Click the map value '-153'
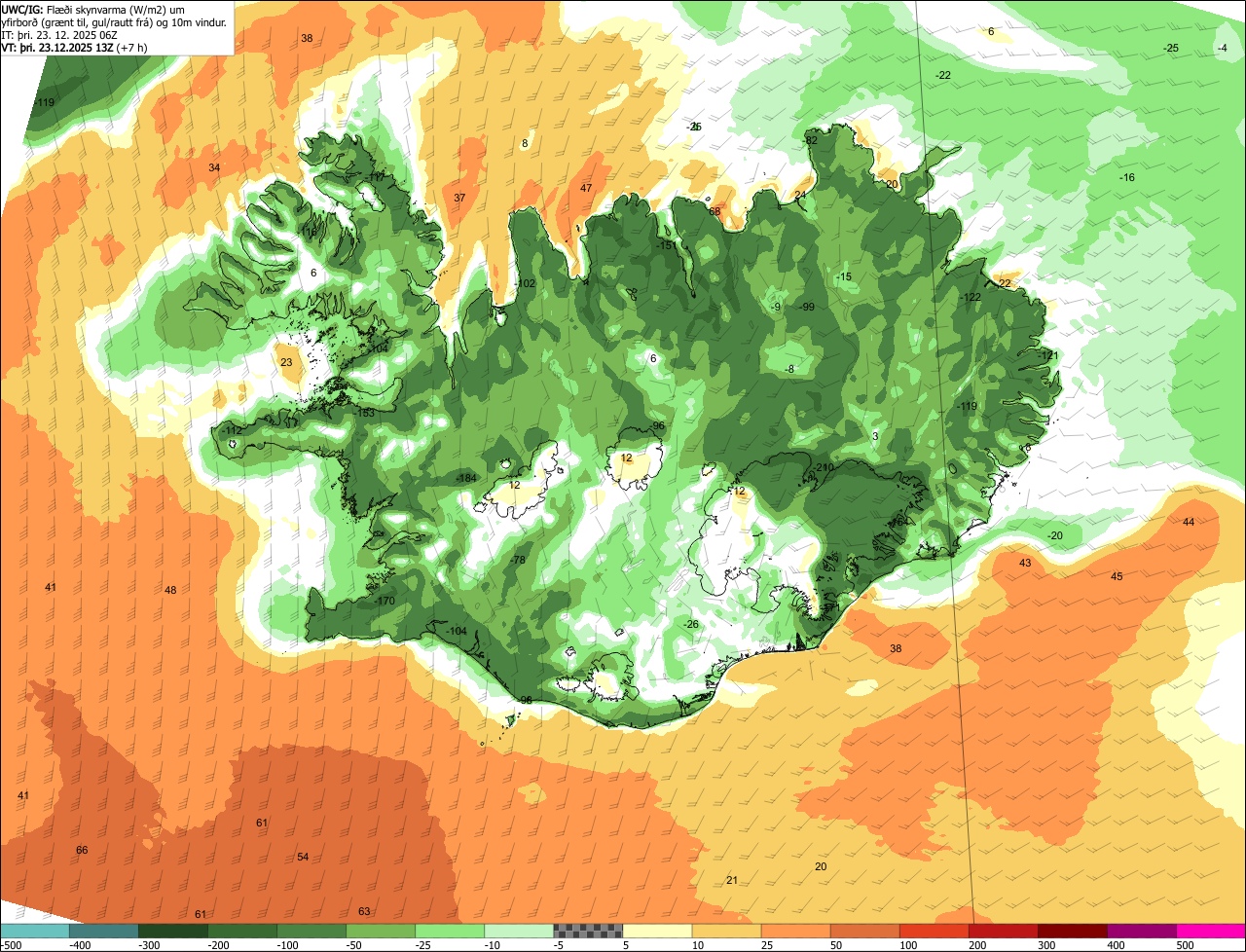 [364, 413]
